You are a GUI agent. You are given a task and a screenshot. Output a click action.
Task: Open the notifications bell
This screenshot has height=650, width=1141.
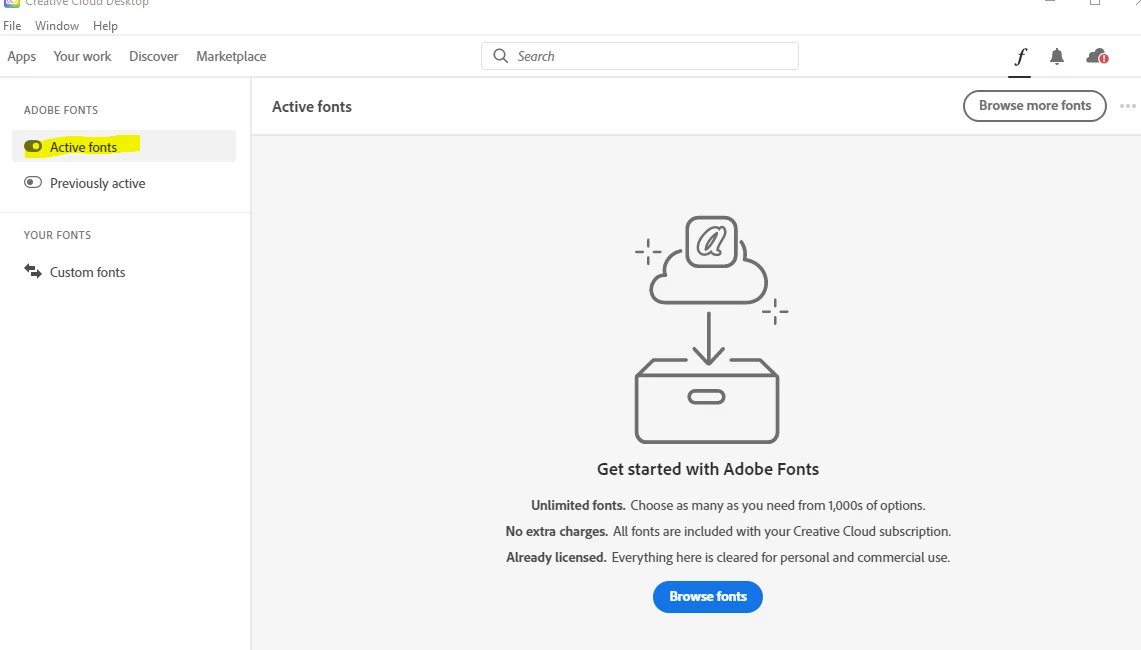pos(1057,57)
